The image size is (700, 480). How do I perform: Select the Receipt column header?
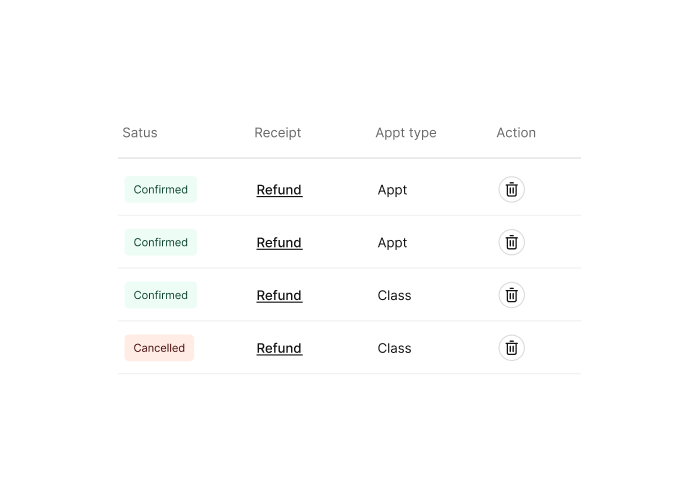(277, 133)
